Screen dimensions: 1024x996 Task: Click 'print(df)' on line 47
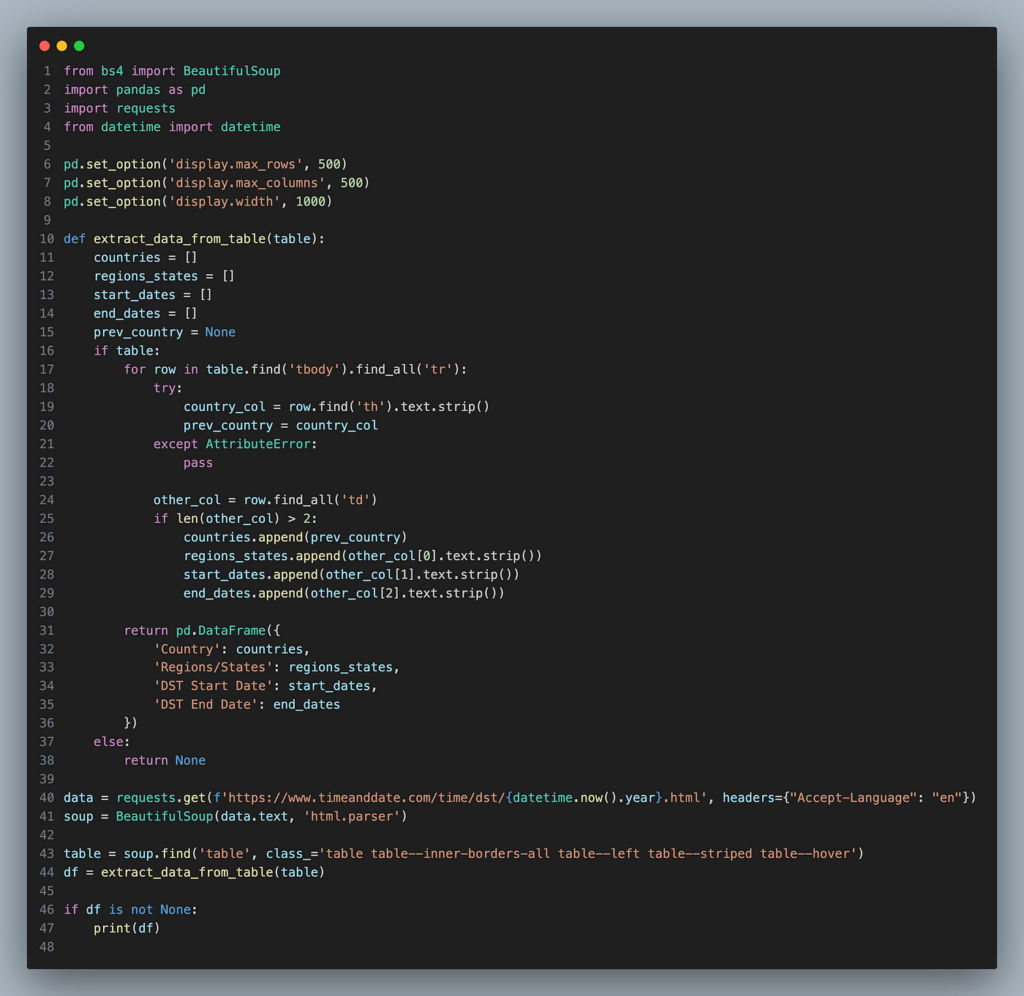coord(127,928)
